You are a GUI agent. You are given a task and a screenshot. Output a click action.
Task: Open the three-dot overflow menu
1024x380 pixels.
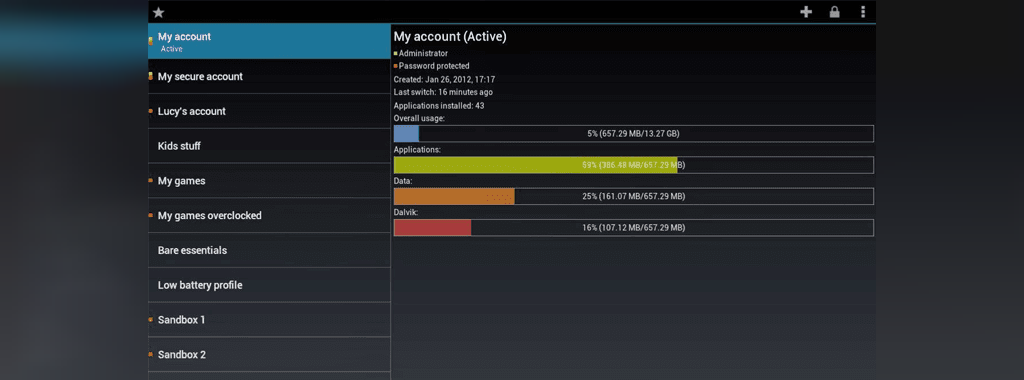click(863, 12)
